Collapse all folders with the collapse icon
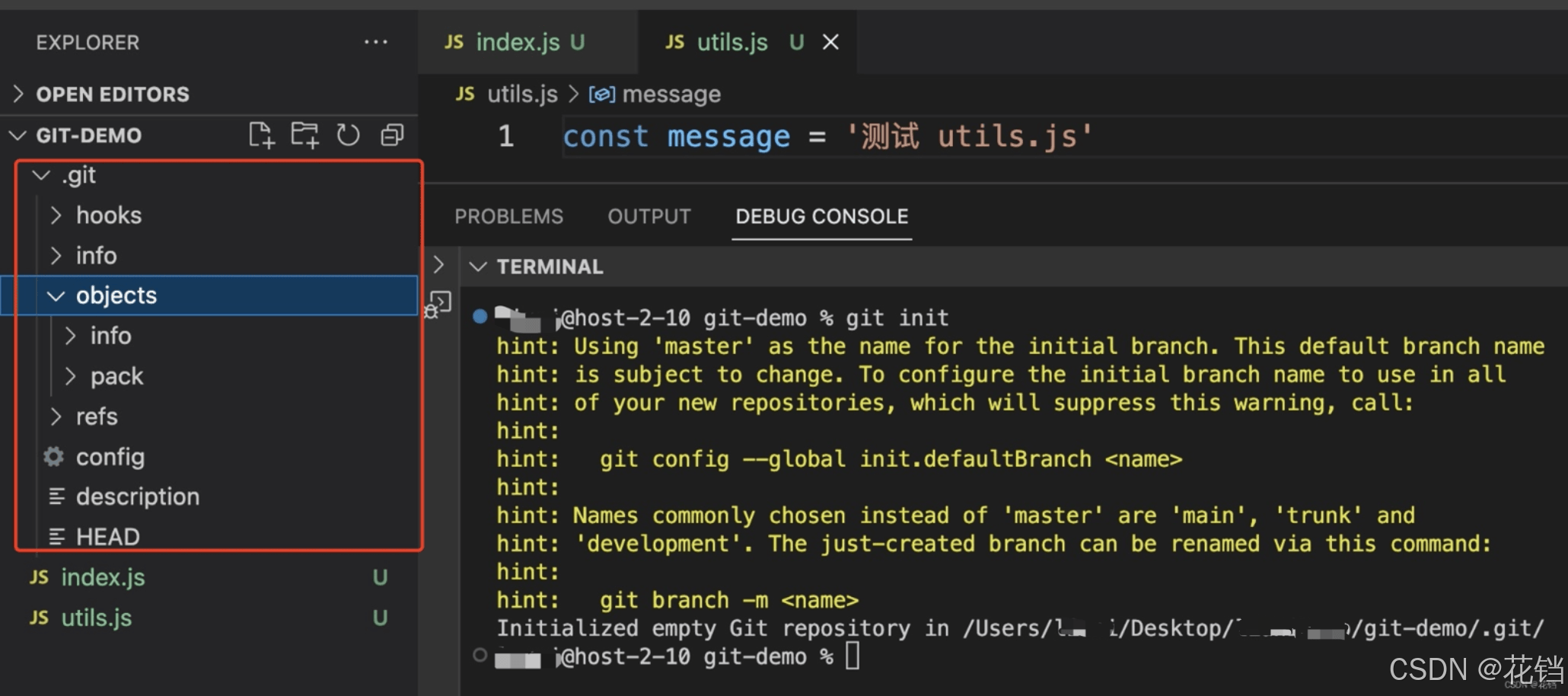This screenshot has height=696, width=1568. pyautogui.click(x=392, y=136)
